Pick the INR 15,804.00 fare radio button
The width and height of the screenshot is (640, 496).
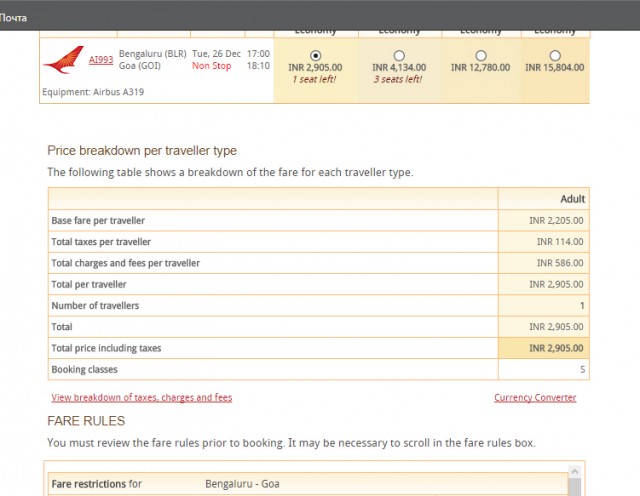click(x=555, y=55)
